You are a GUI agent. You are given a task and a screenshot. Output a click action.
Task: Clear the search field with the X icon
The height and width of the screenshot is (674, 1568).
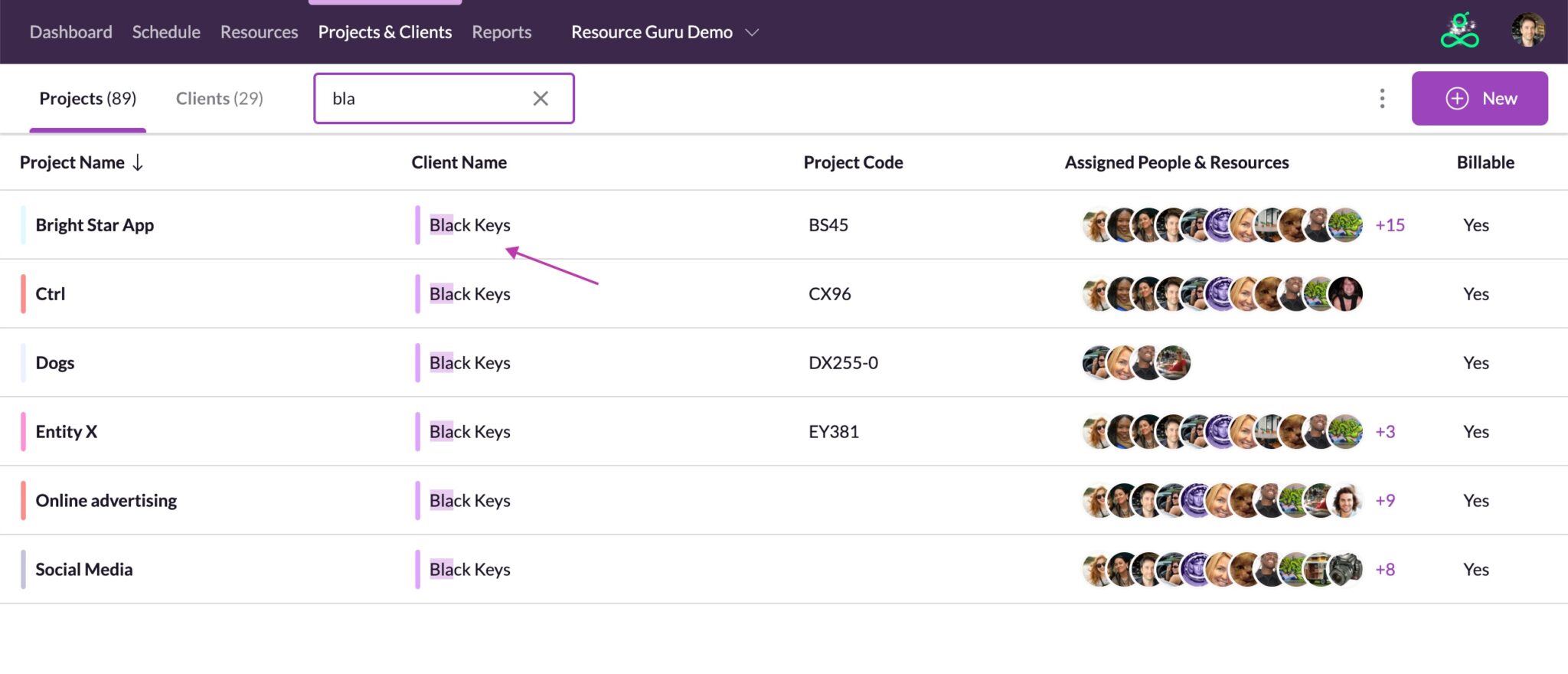(x=541, y=98)
